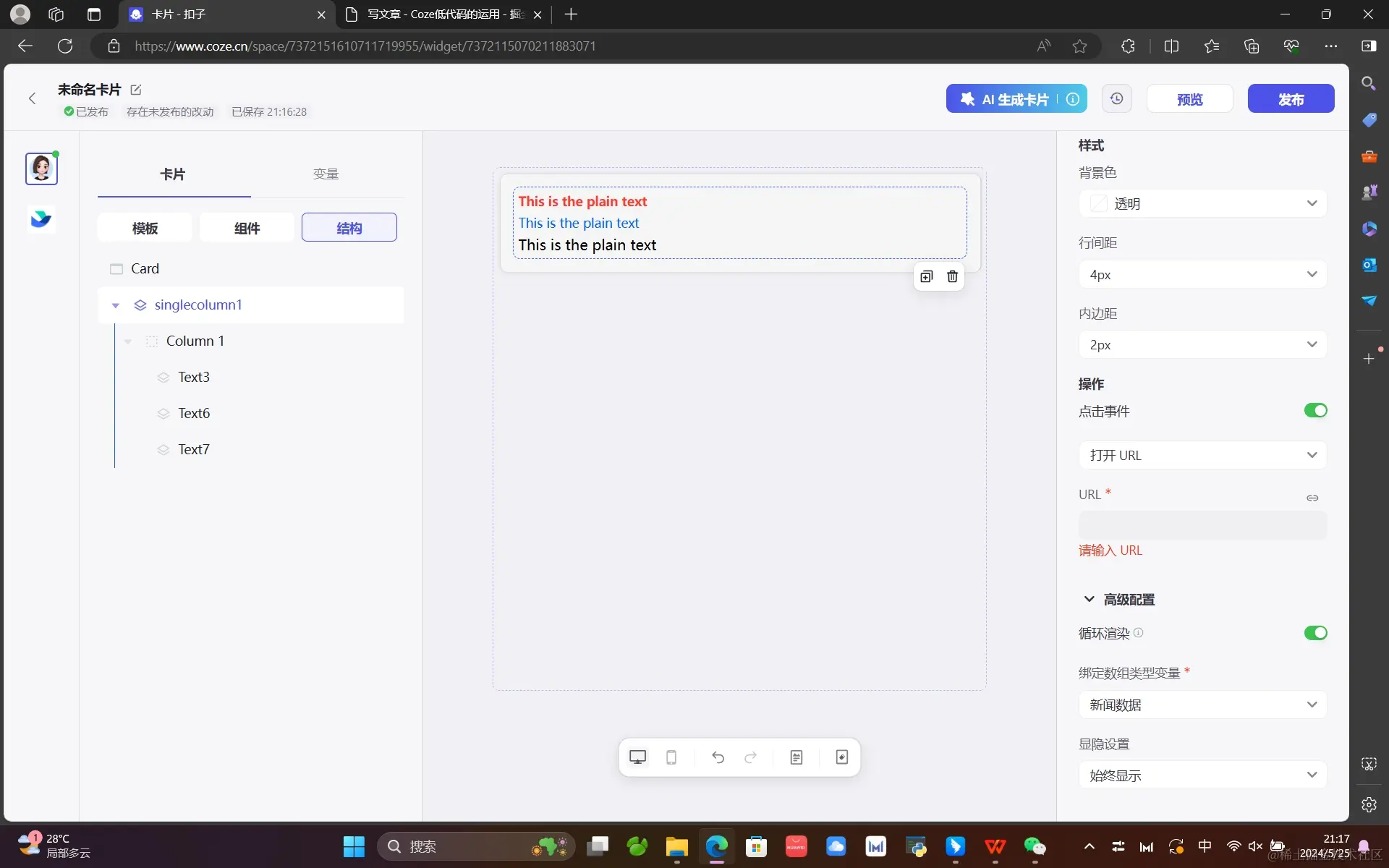Click the transparent color swatch in 背景色

(x=1099, y=204)
